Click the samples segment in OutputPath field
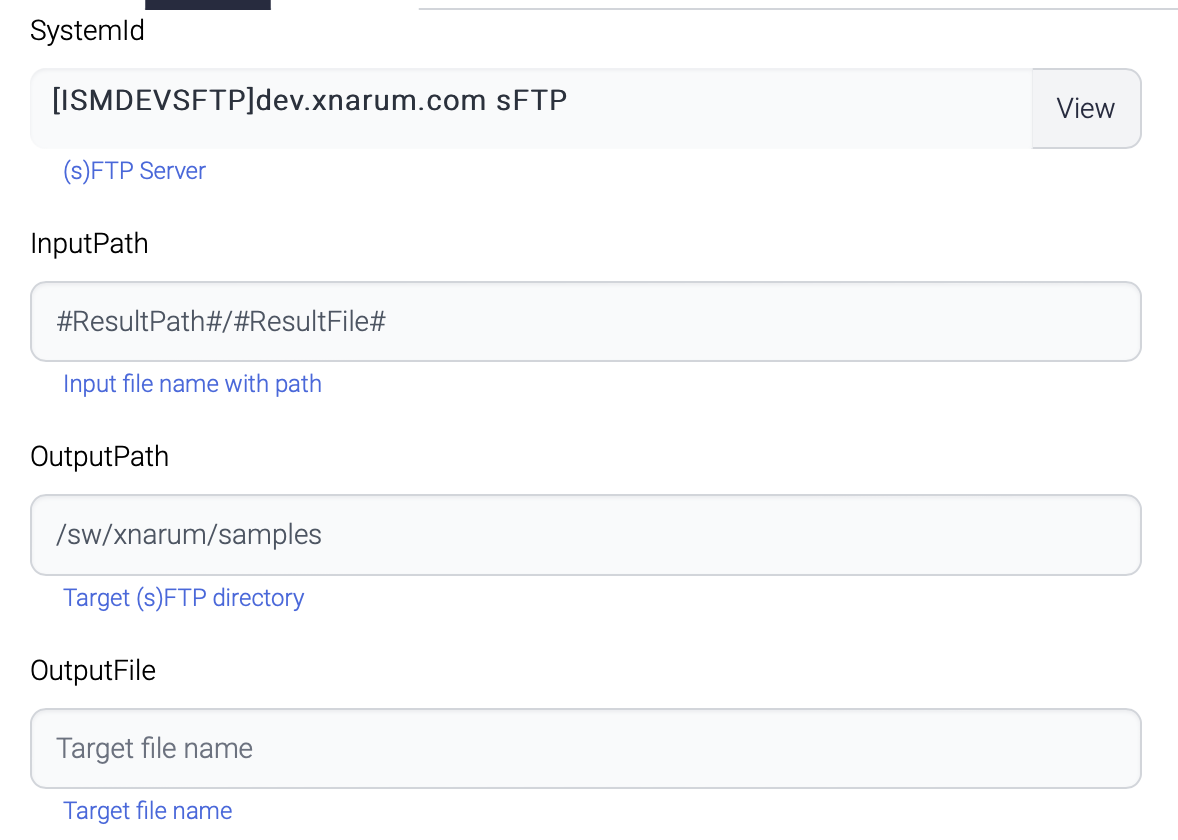Screen dimensions: 1178x840 click(270, 535)
